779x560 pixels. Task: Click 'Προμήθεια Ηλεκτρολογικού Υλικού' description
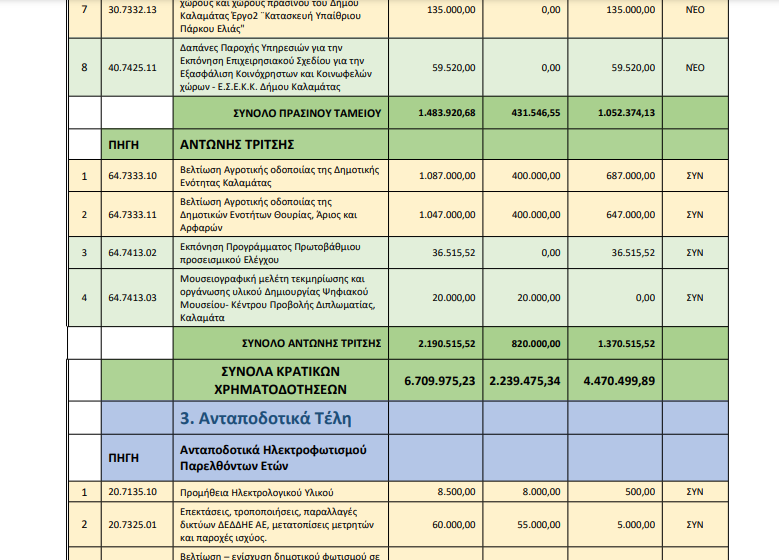(x=256, y=493)
